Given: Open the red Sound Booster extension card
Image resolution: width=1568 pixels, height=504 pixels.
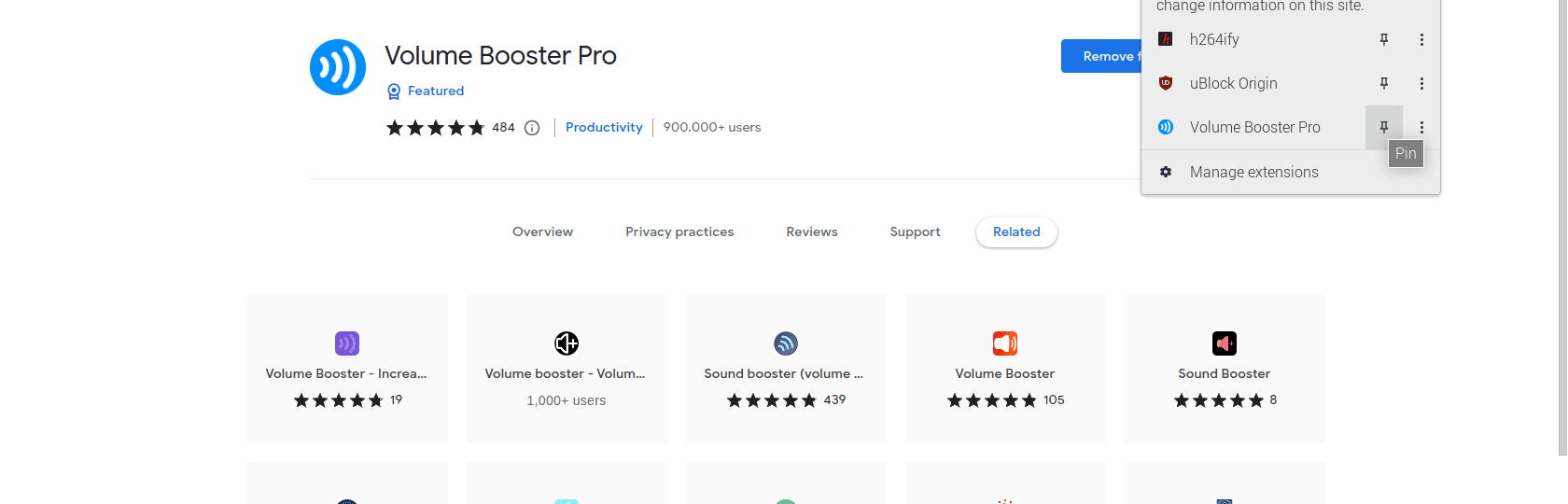Looking at the screenshot, I should point(1225,369).
